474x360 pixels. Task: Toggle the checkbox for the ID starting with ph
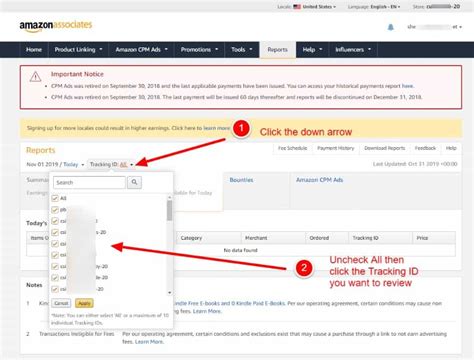point(55,209)
